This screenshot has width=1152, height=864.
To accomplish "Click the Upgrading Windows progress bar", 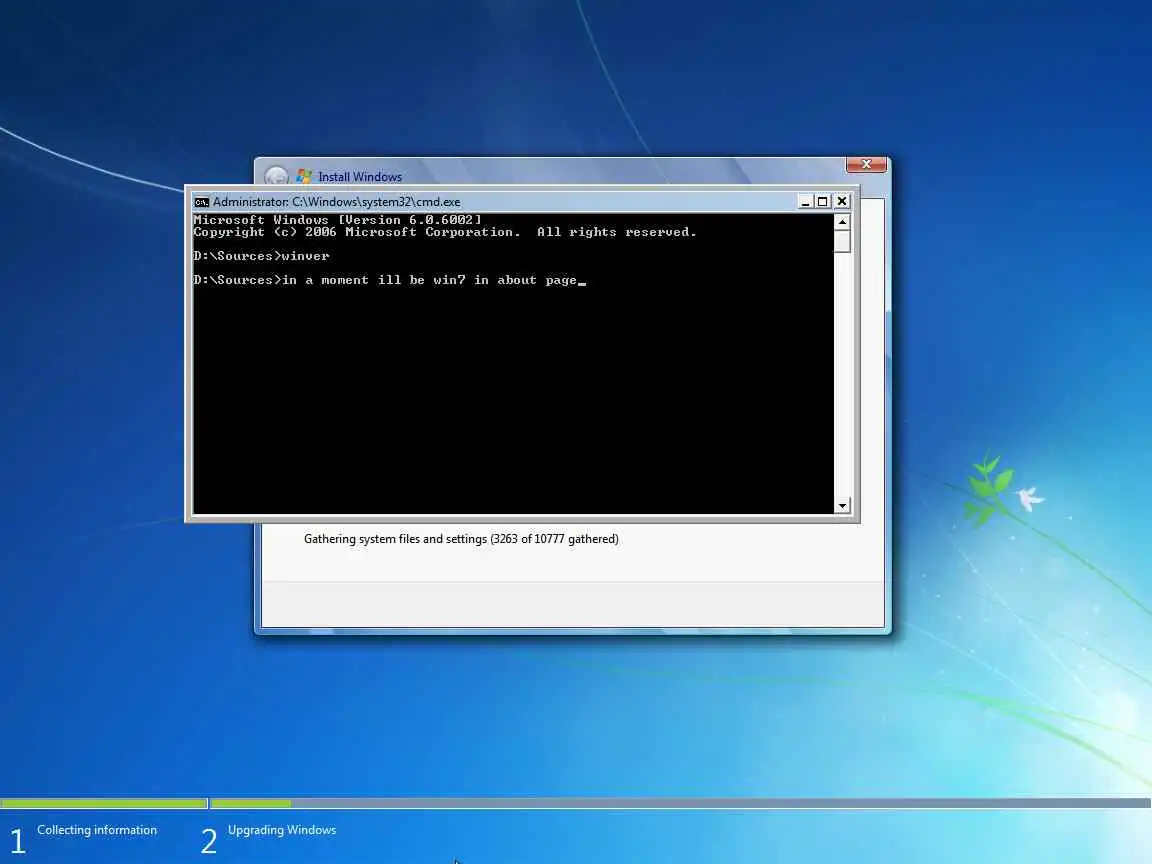I will coord(681,803).
